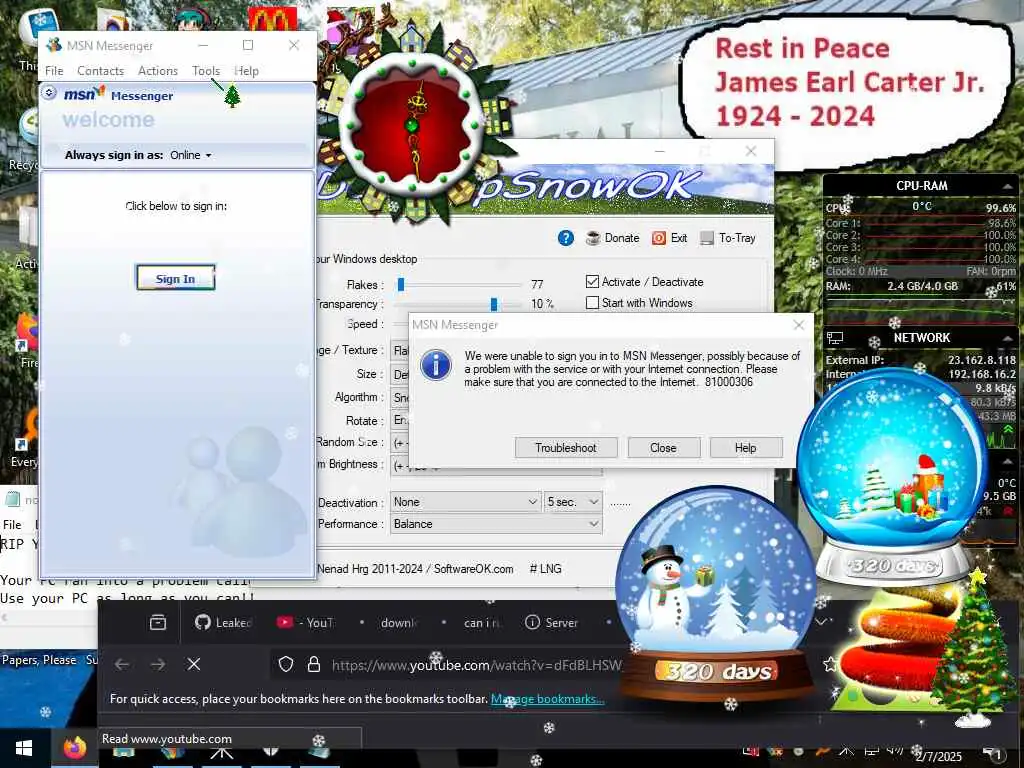
Task: Click the External IP value 23.162.8.118
Action: (982, 360)
